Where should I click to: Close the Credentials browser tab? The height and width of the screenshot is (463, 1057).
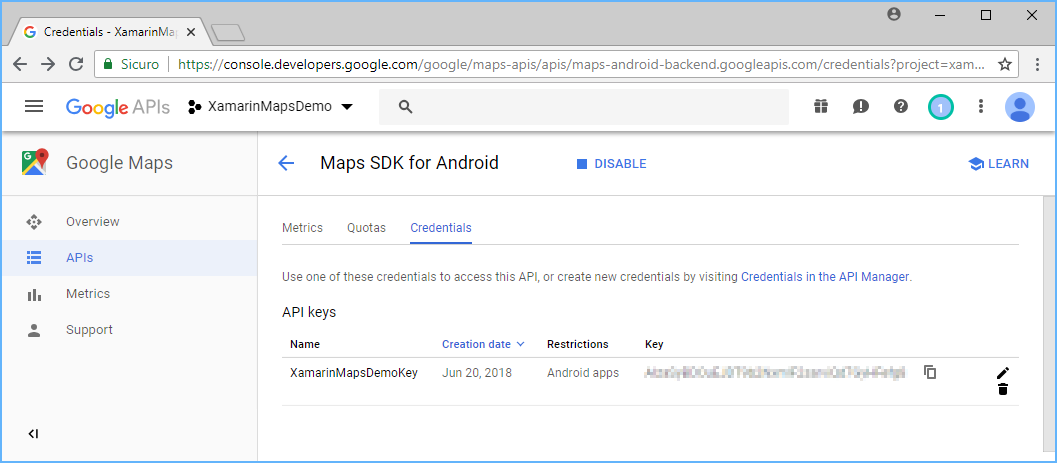pos(190,32)
